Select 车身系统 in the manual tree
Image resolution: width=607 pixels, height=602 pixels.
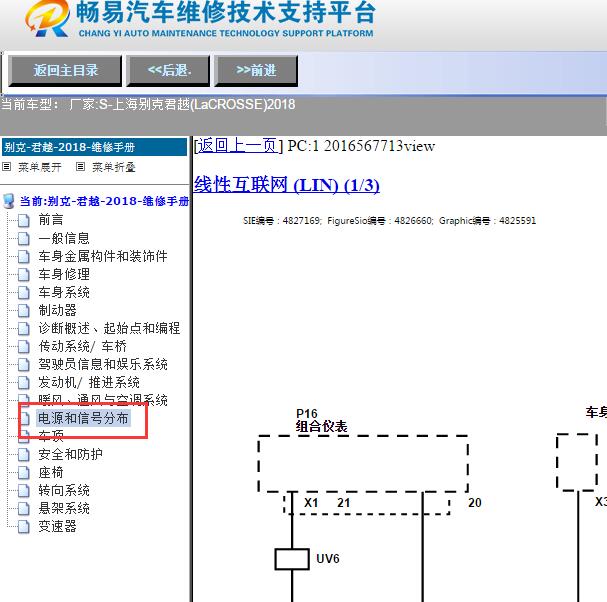[64, 292]
